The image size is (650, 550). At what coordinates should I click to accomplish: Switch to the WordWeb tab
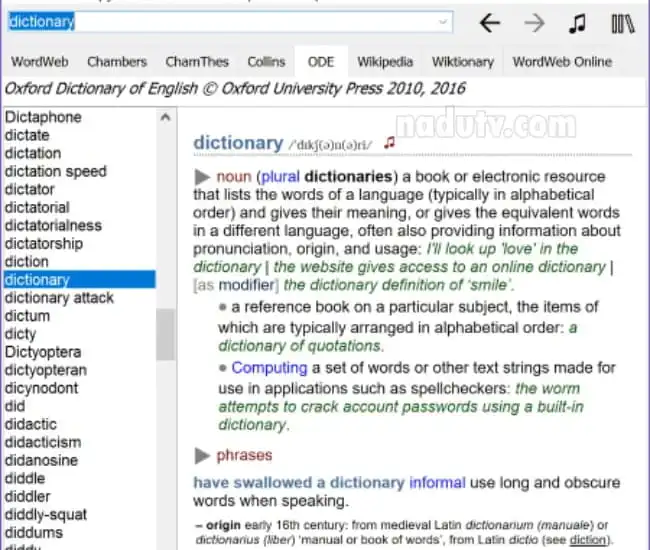[x=40, y=62]
